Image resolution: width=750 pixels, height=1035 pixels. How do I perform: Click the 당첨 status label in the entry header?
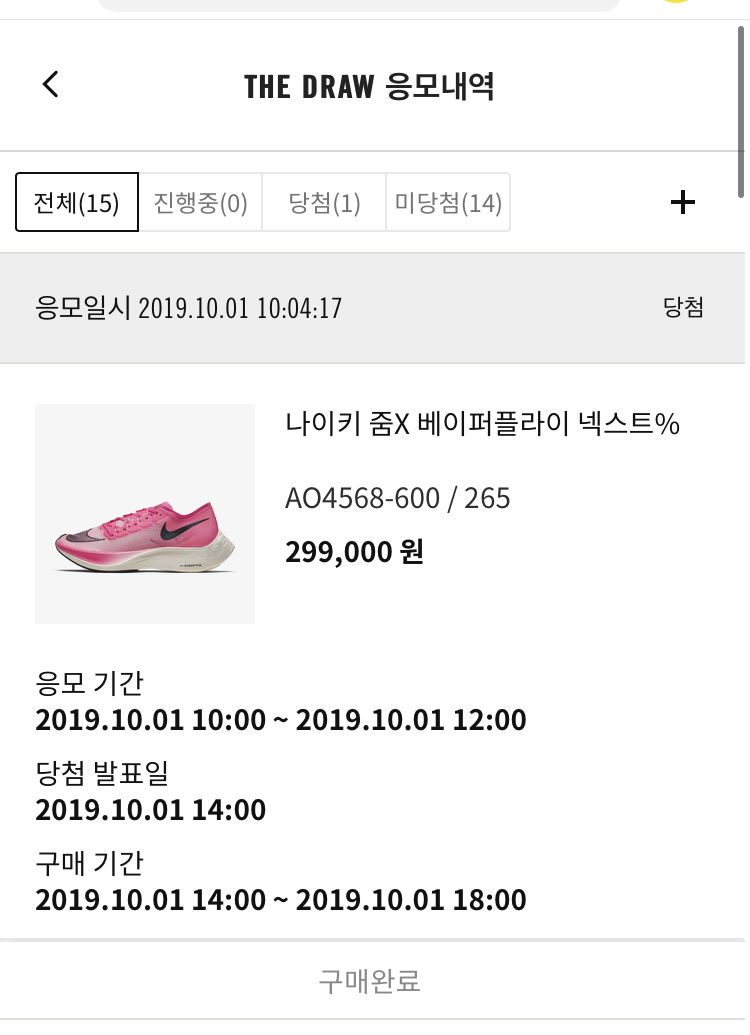point(683,307)
